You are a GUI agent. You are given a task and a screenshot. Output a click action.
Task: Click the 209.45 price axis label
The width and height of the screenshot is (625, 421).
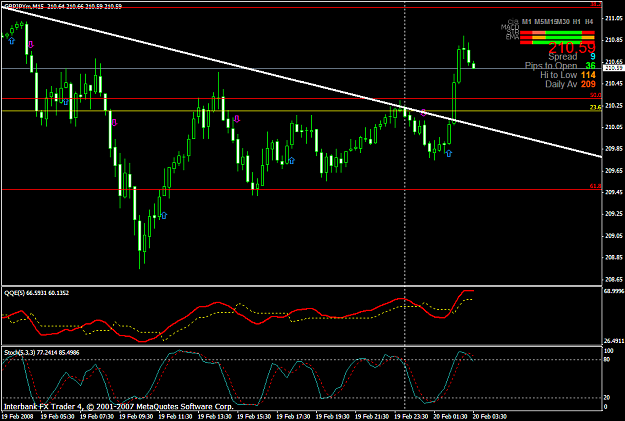(x=613, y=192)
